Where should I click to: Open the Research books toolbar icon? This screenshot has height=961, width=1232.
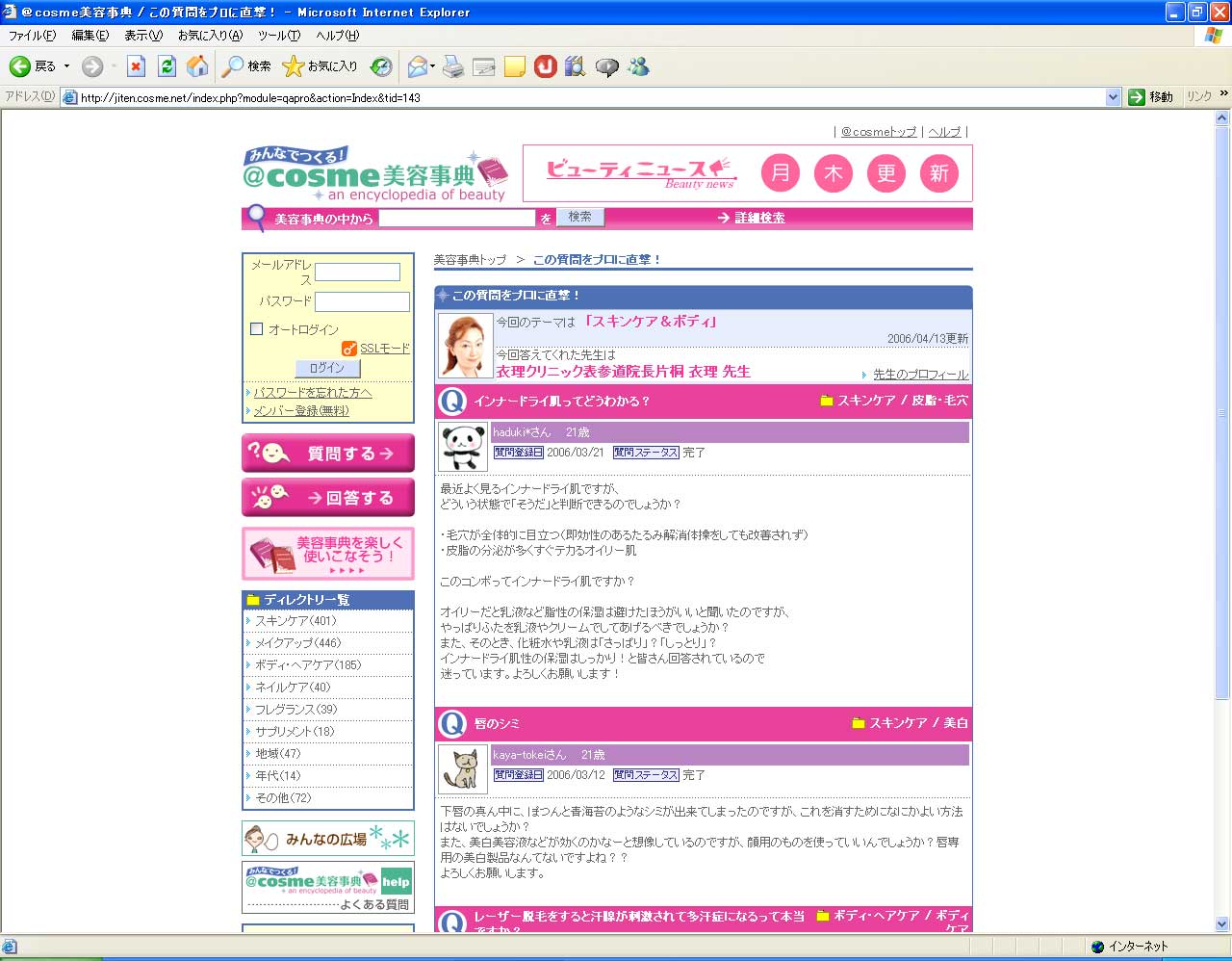[x=576, y=66]
